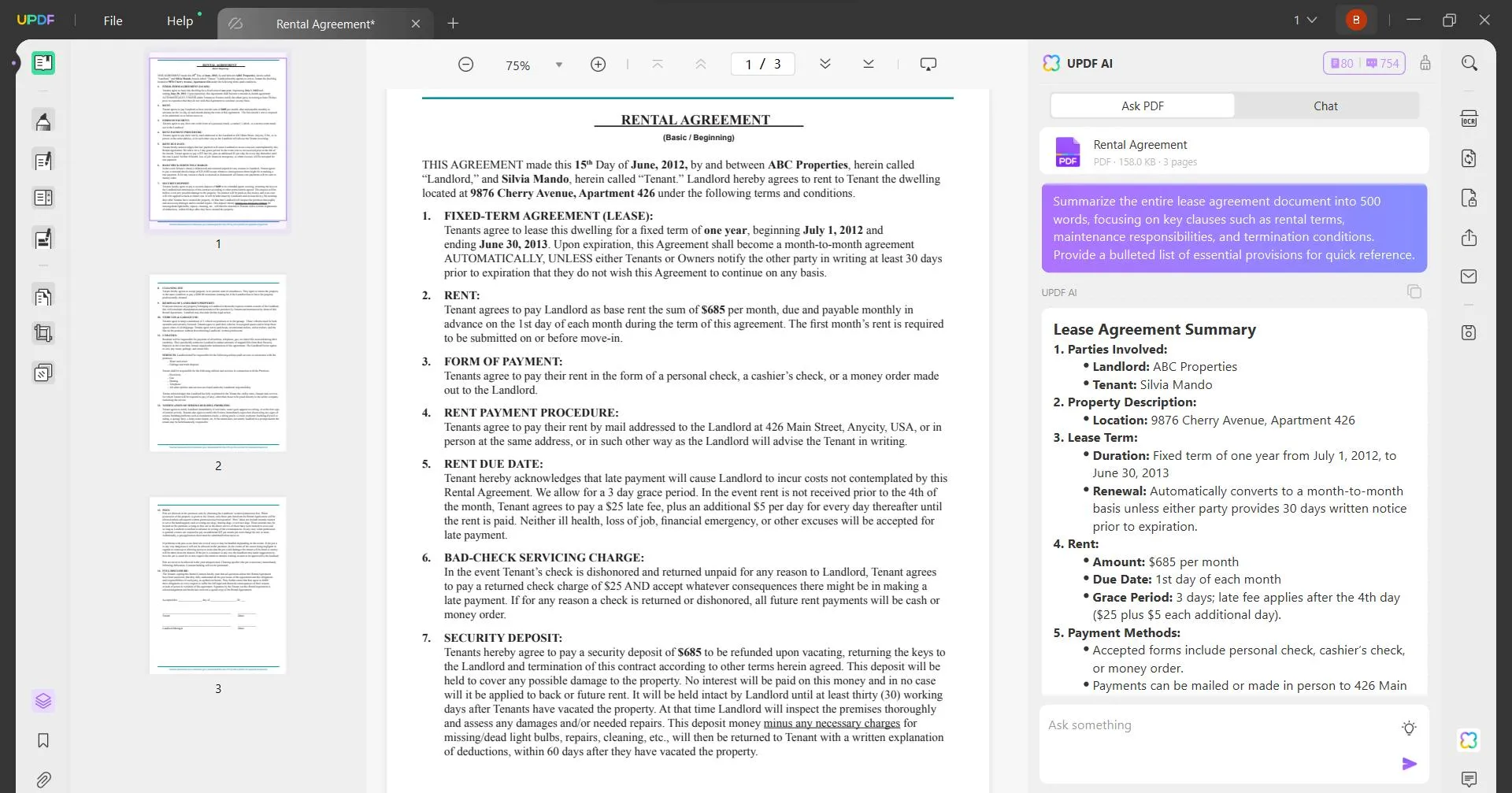Image resolution: width=1512 pixels, height=793 pixels.
Task: Open the Comment annotation tool
Action: (x=43, y=120)
